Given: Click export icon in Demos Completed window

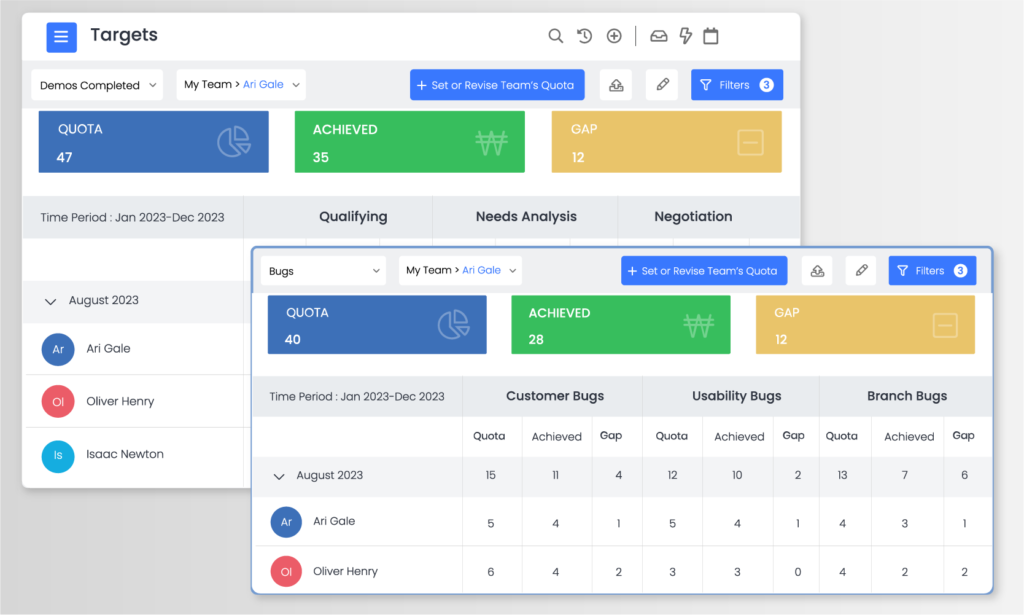Looking at the screenshot, I should tap(616, 85).
